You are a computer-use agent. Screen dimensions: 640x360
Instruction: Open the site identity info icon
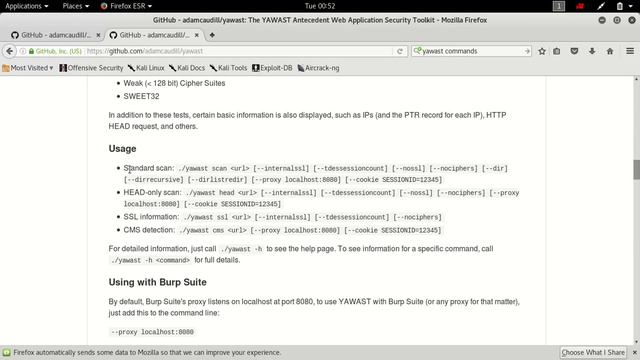coord(23,51)
